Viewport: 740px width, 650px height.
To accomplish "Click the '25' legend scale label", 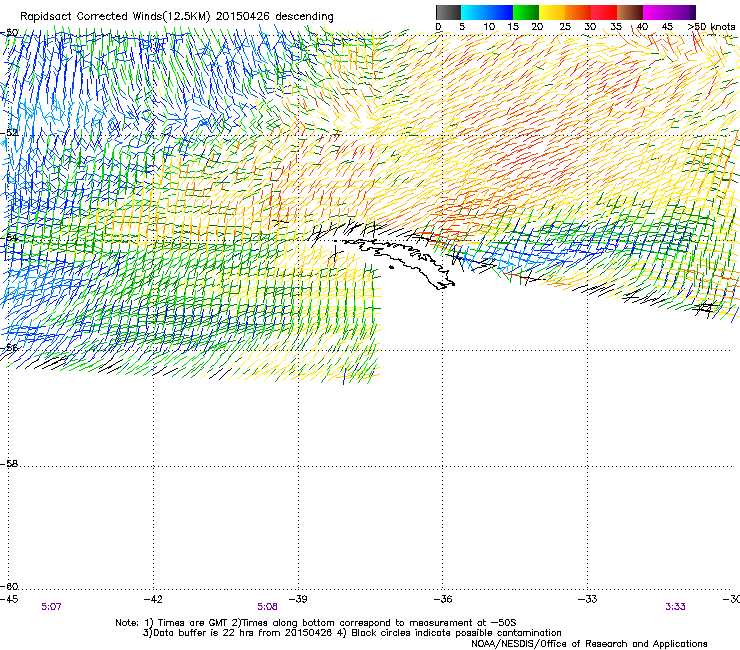I will click(565, 27).
